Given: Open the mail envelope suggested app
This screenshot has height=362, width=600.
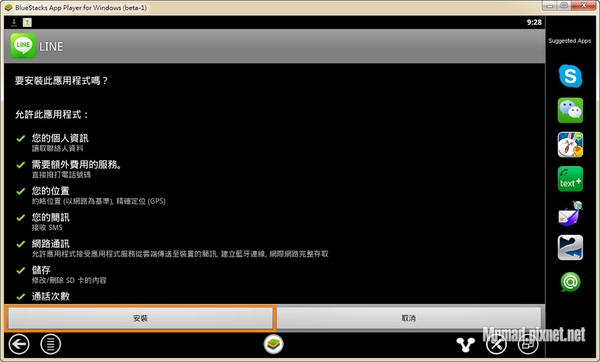Looking at the screenshot, I should pyautogui.click(x=570, y=214).
